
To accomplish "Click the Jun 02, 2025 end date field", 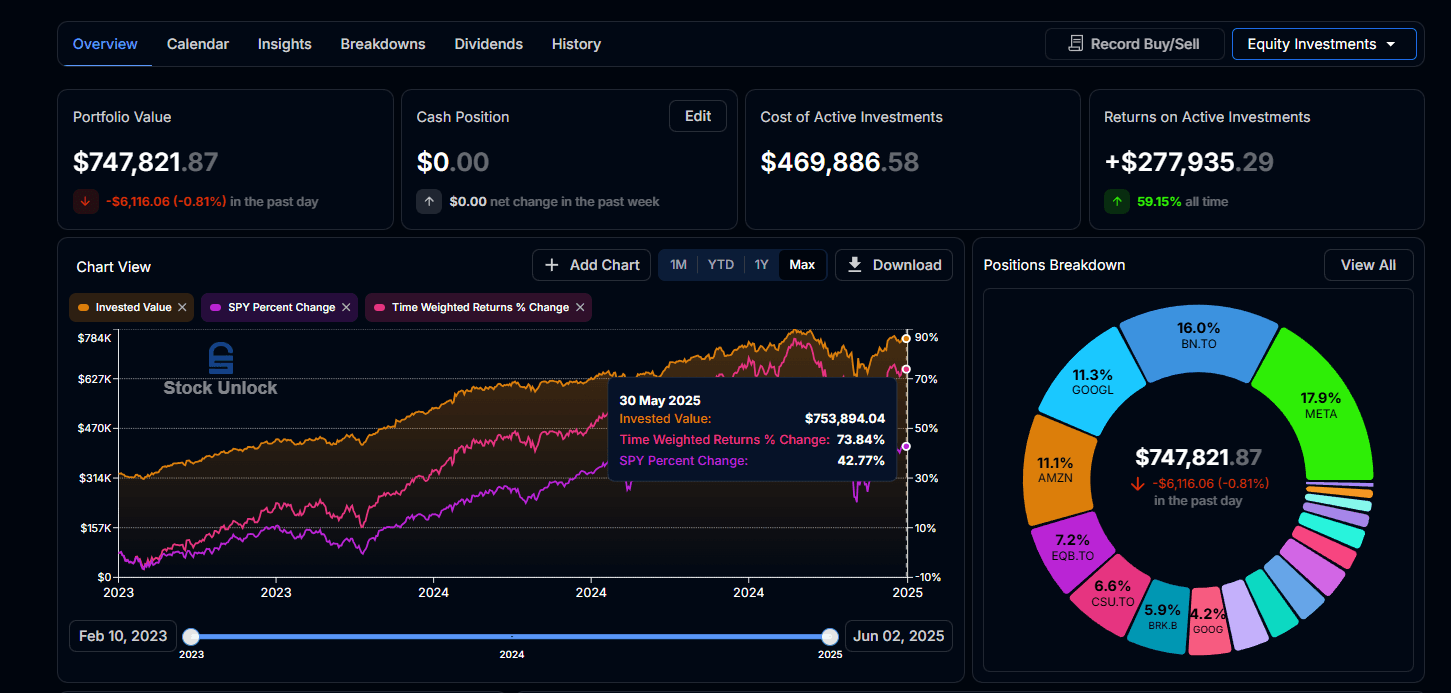I will [899, 636].
